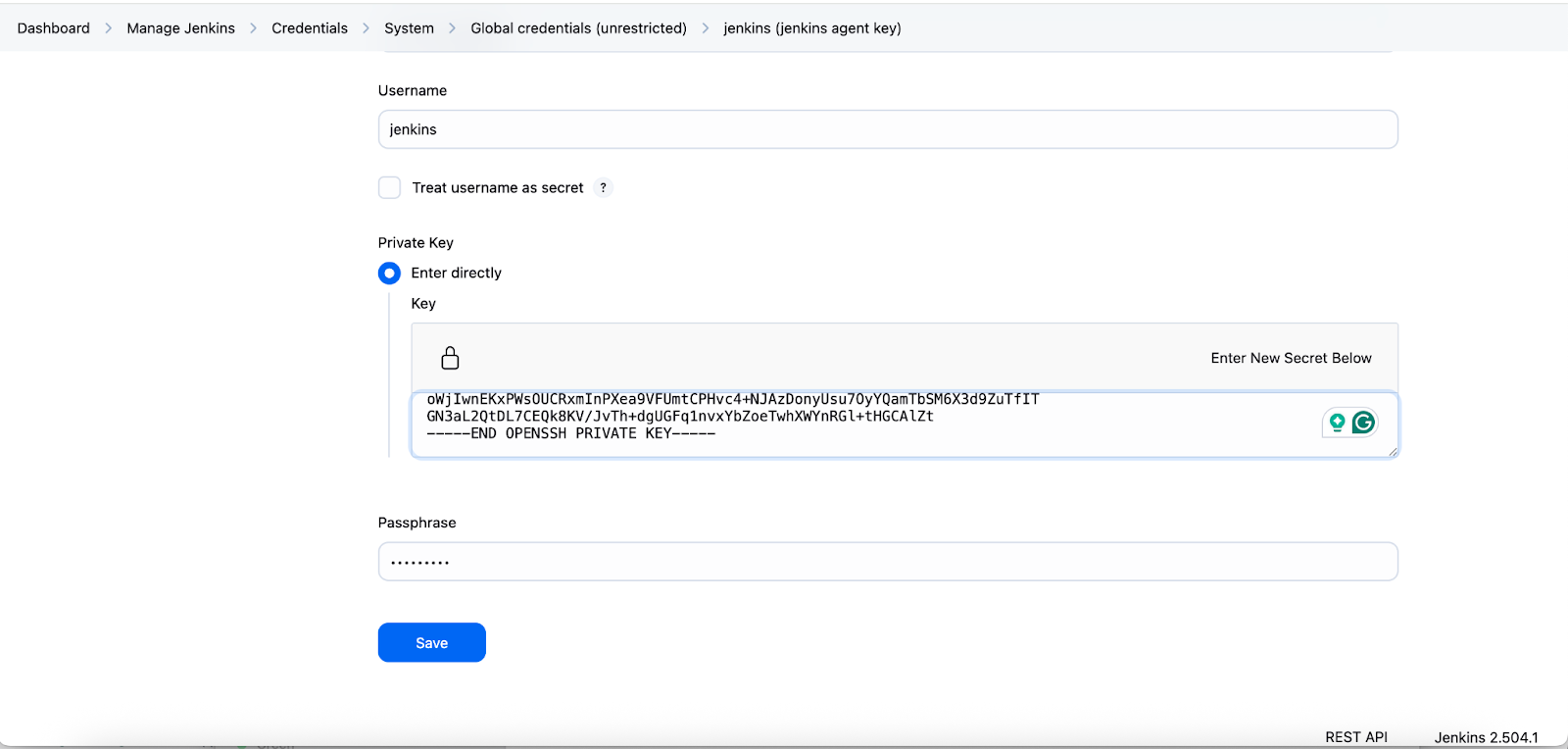Save the credential with the Save button
This screenshot has width=1568, height=749.
[432, 642]
